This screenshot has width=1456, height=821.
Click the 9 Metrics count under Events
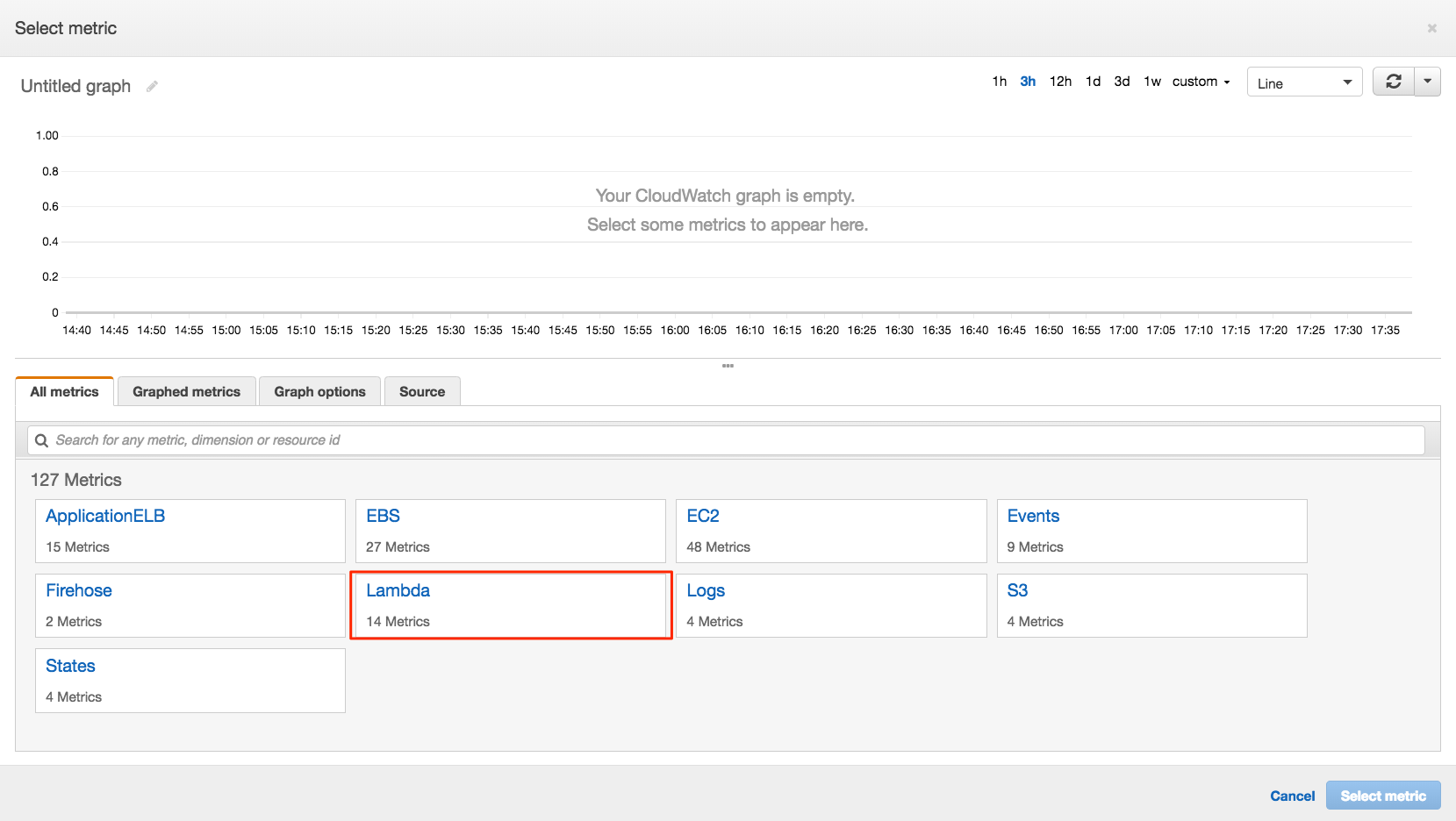1036,547
